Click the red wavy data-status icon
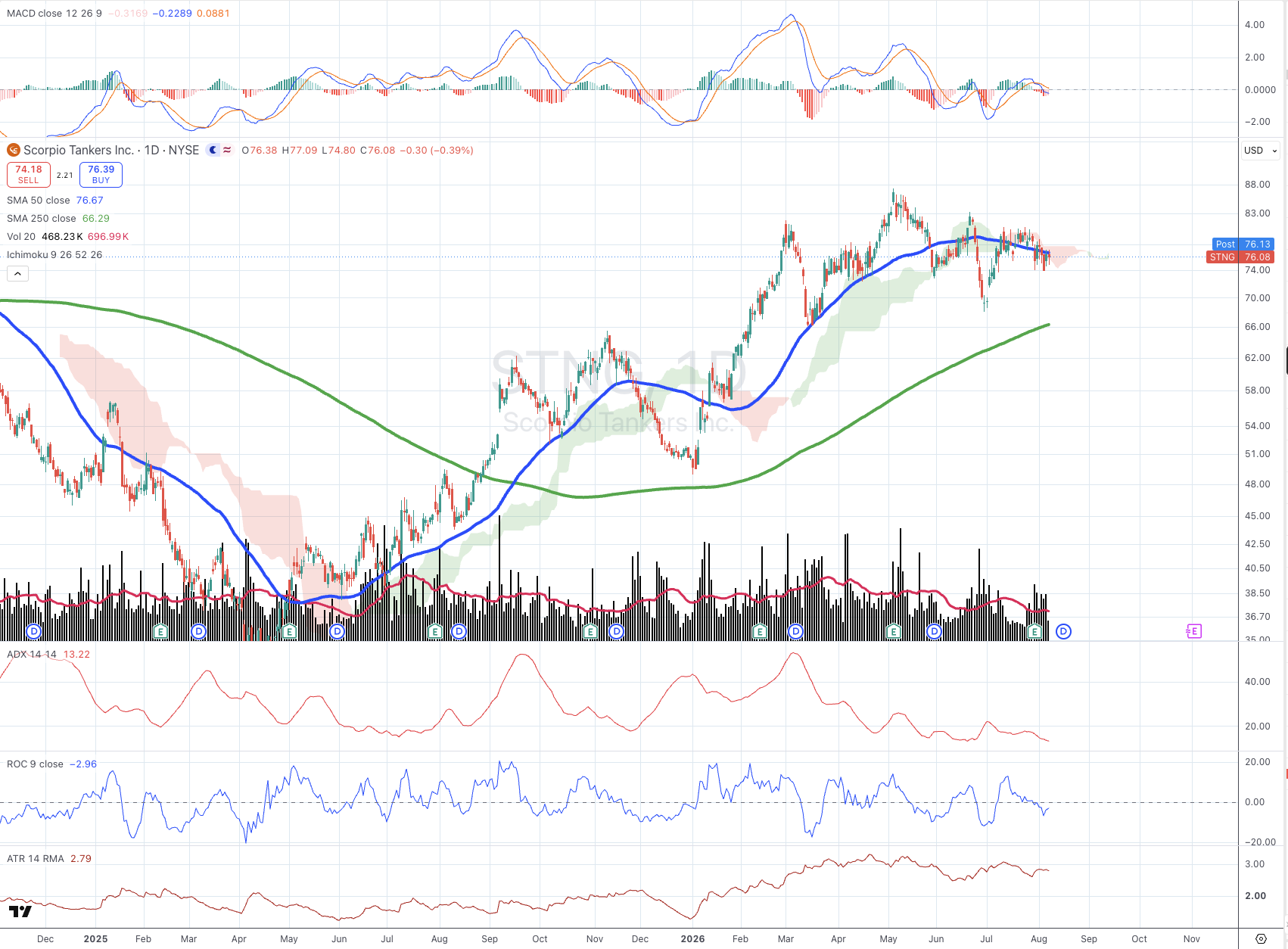Image resolution: width=1288 pixels, height=949 pixels. click(x=227, y=150)
